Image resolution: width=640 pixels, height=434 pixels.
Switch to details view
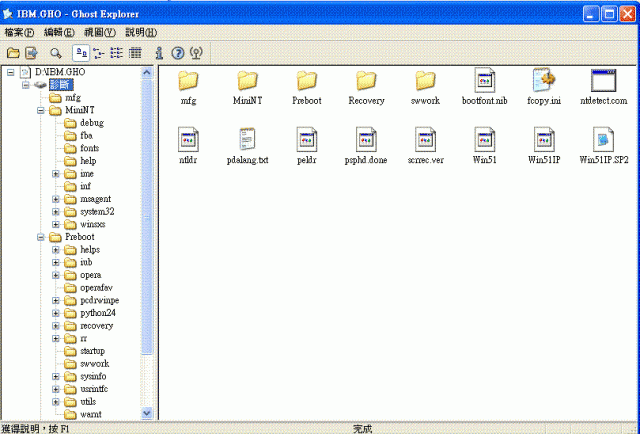(135, 53)
